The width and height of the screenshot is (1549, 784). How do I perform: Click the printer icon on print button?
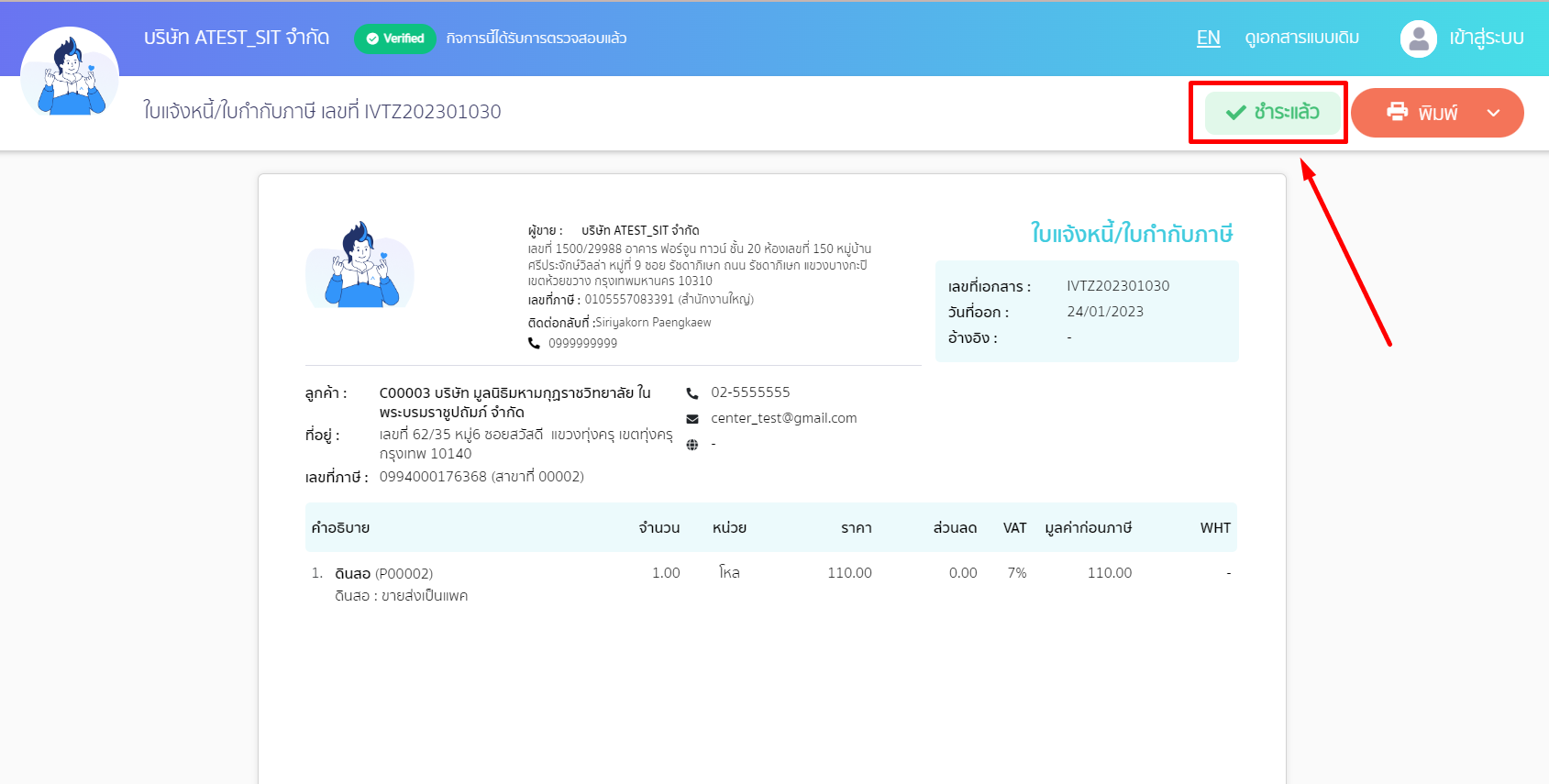pyautogui.click(x=1397, y=112)
